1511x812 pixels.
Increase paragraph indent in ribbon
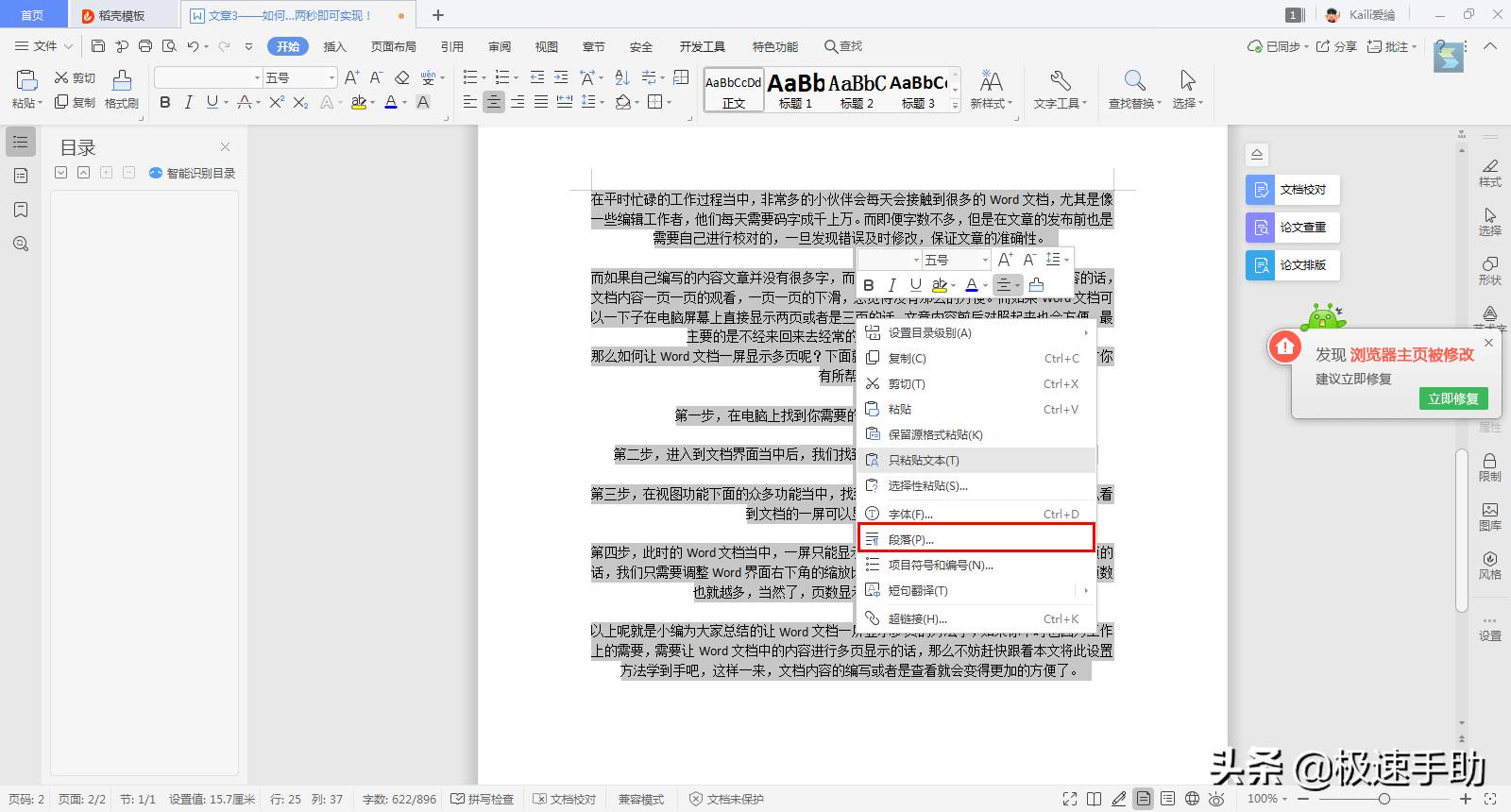point(561,77)
